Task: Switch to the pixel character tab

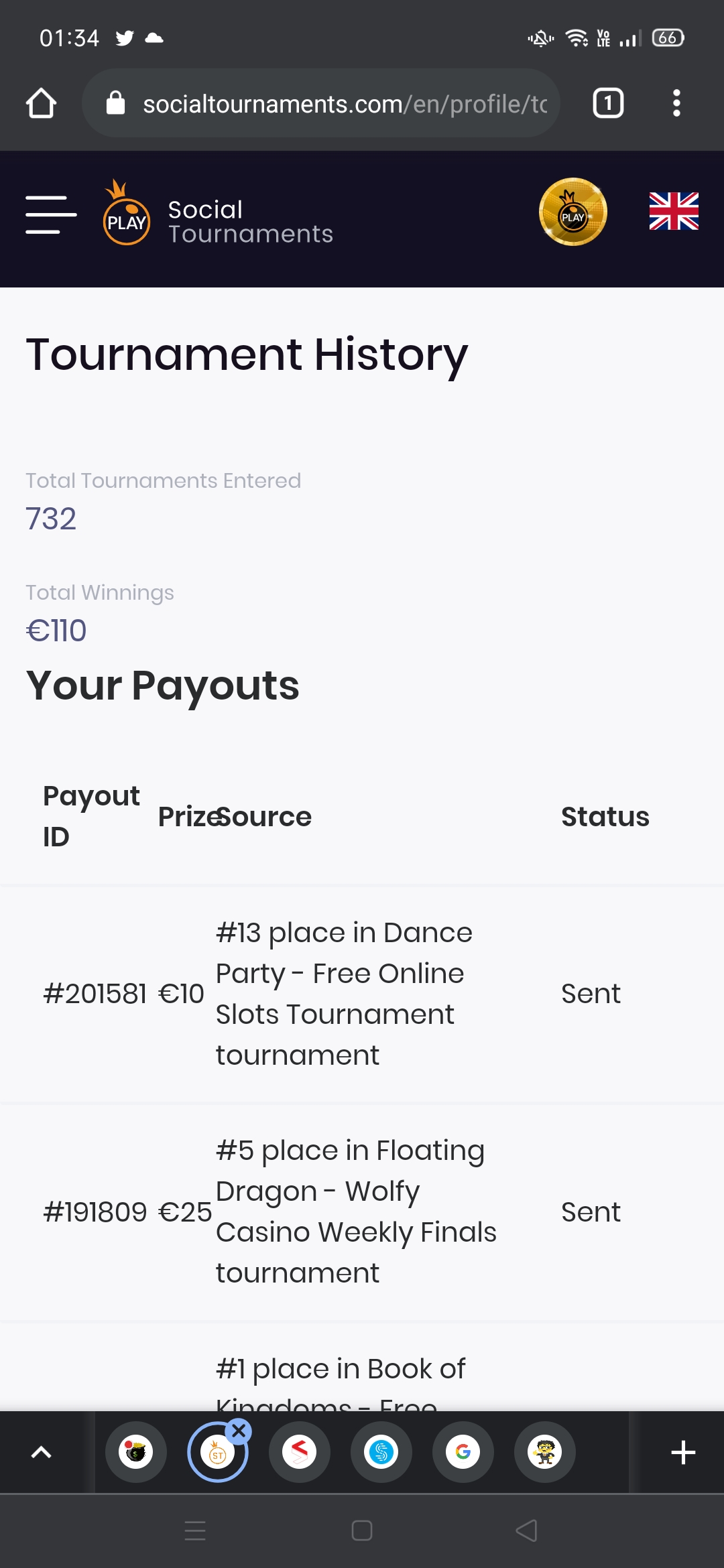Action: point(545,1452)
